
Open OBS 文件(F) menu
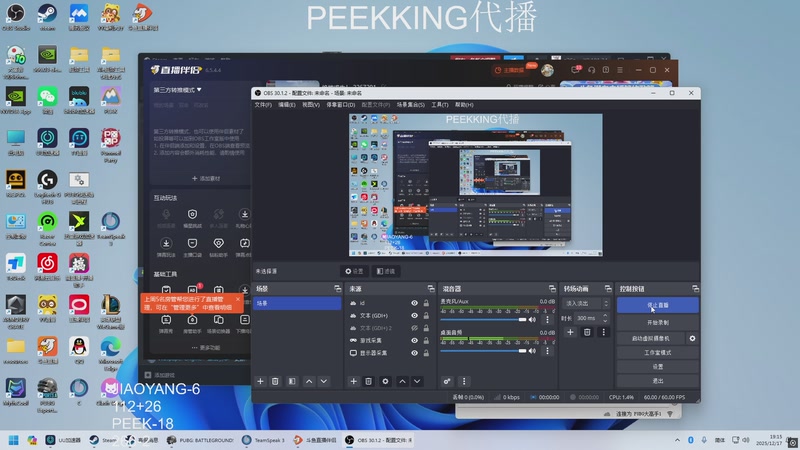point(263,105)
